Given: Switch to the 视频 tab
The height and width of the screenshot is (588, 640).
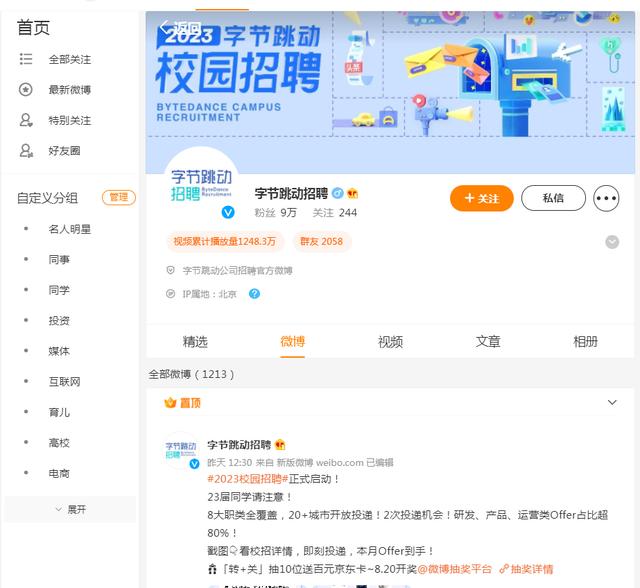Looking at the screenshot, I should pos(390,342).
